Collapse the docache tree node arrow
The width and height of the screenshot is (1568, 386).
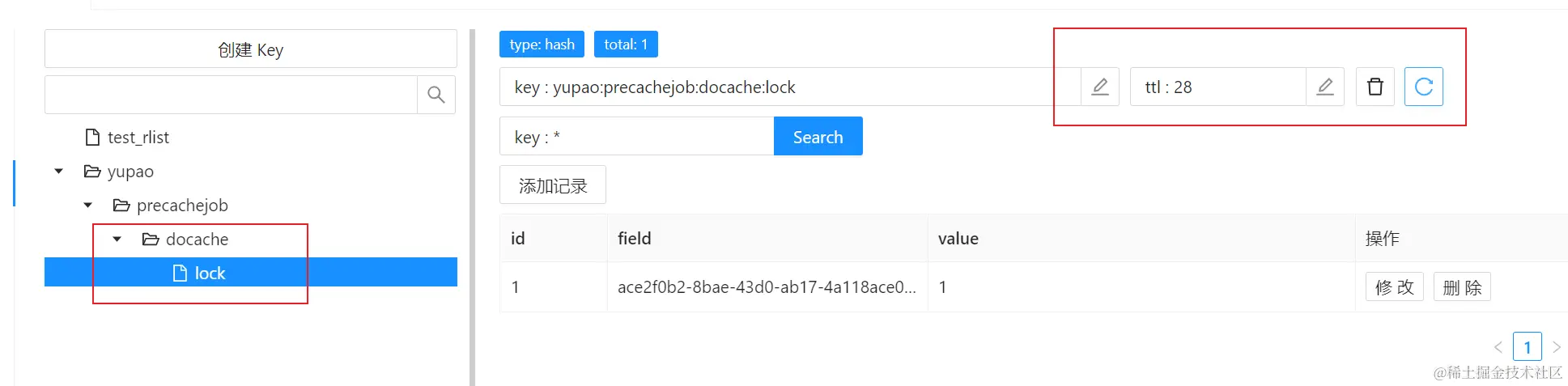coord(117,240)
